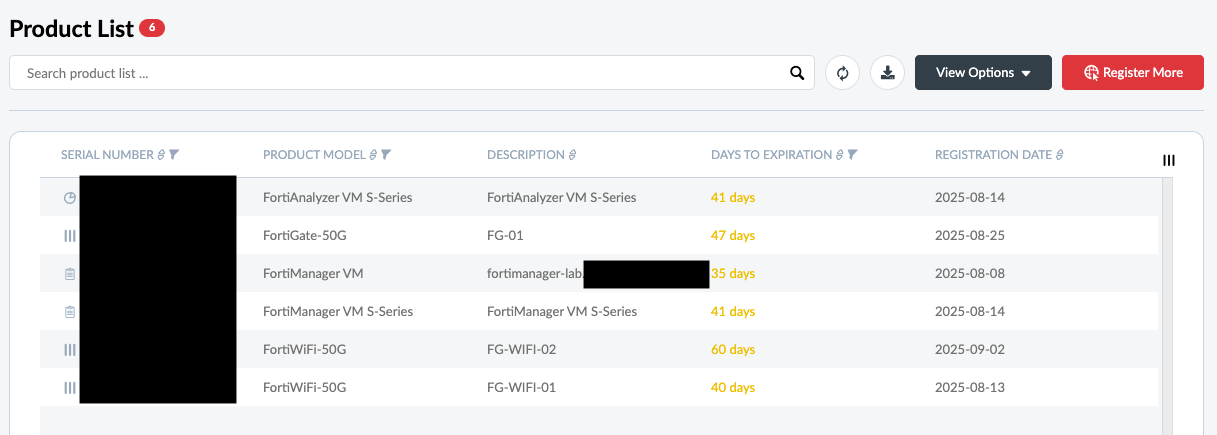Click the FG-01 description cell
This screenshot has height=435, width=1217.
[x=505, y=236]
